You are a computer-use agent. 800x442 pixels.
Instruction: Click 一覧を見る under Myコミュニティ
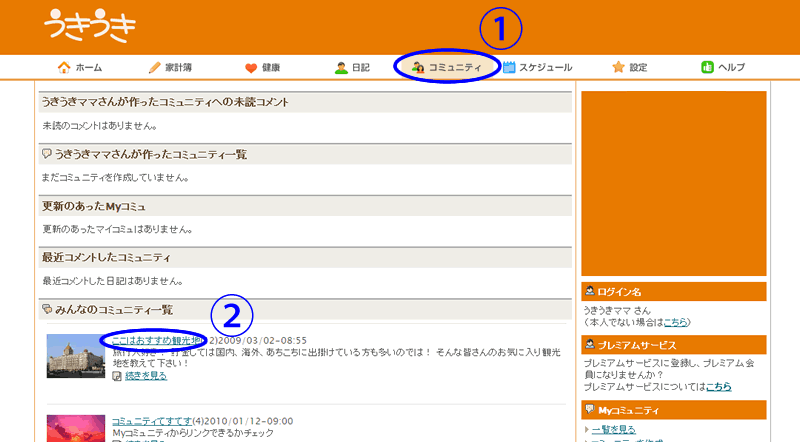tap(614, 429)
